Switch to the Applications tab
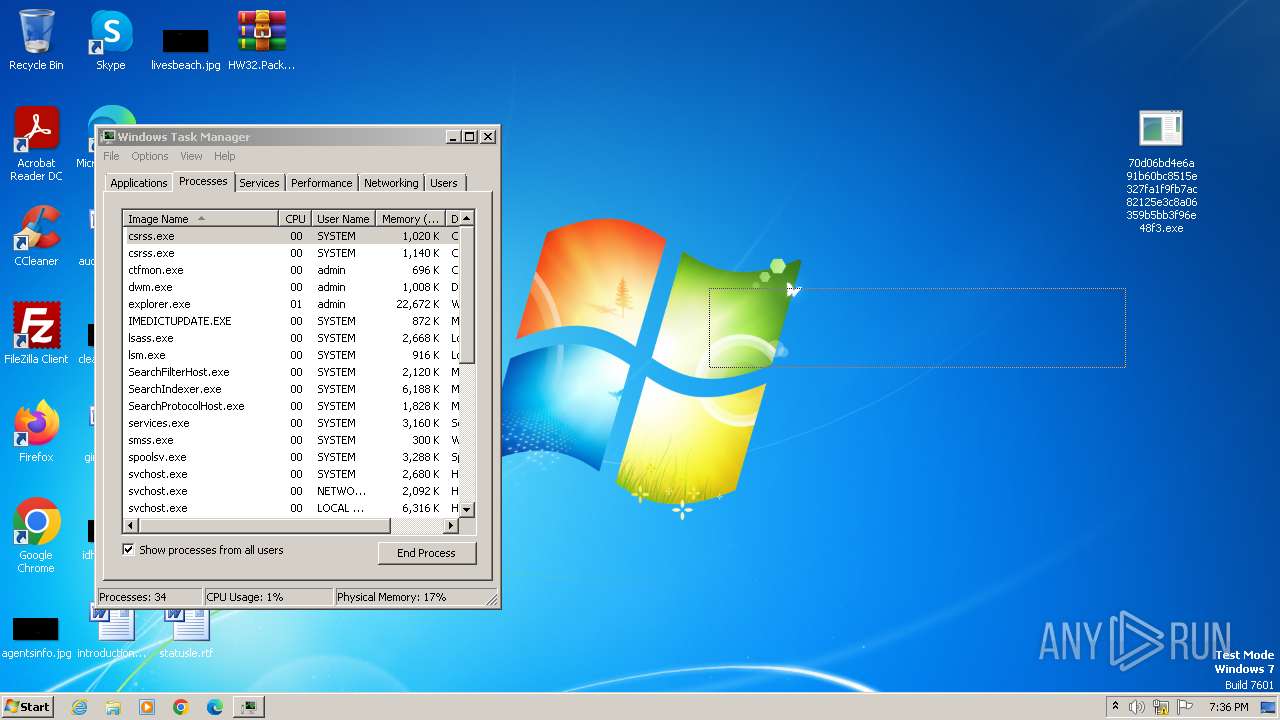 (138, 183)
